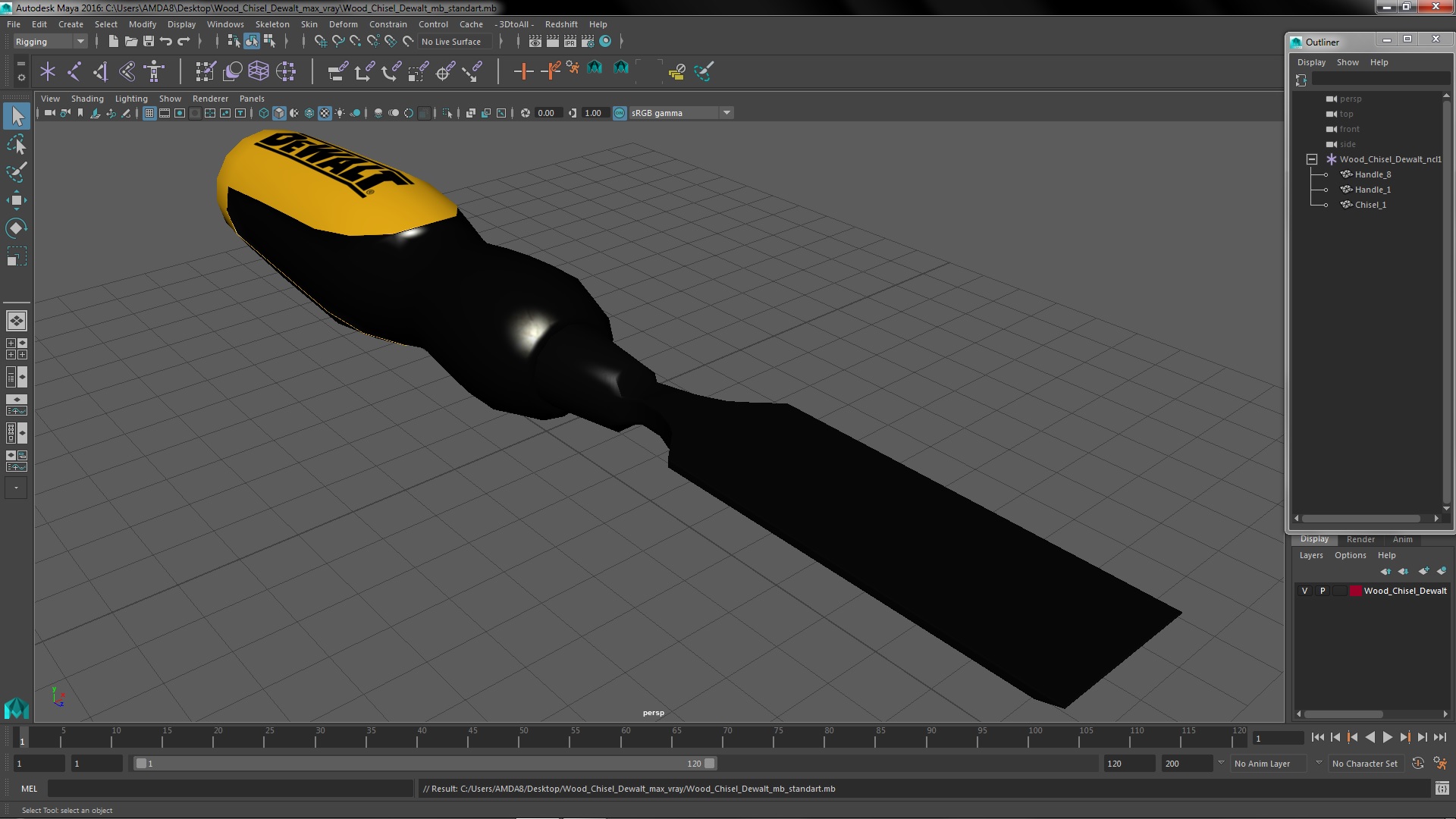Redo the last action
This screenshot has height=819, width=1456.
pos(184,42)
